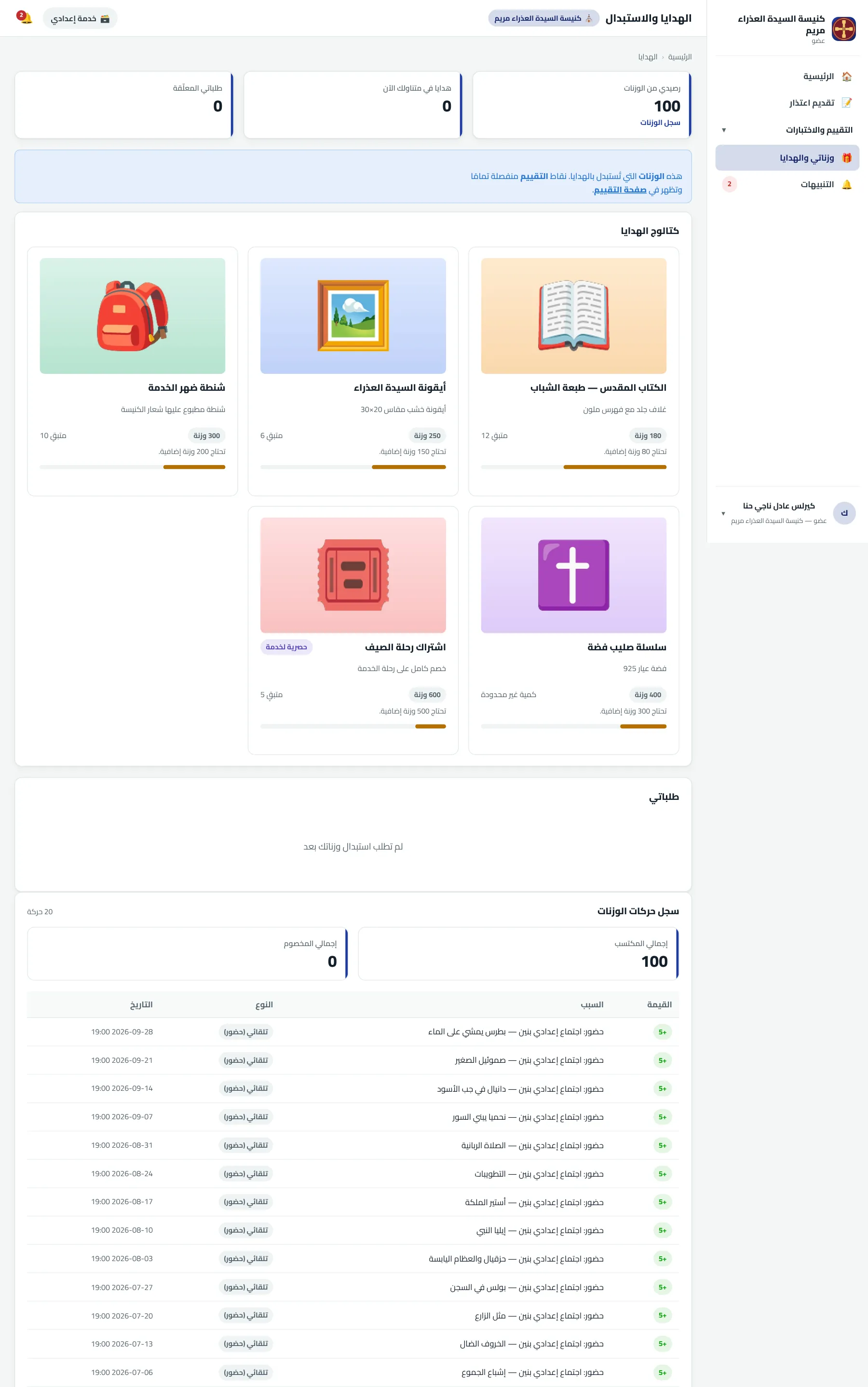Click the الرئيسية breadcrumb link

(x=680, y=57)
